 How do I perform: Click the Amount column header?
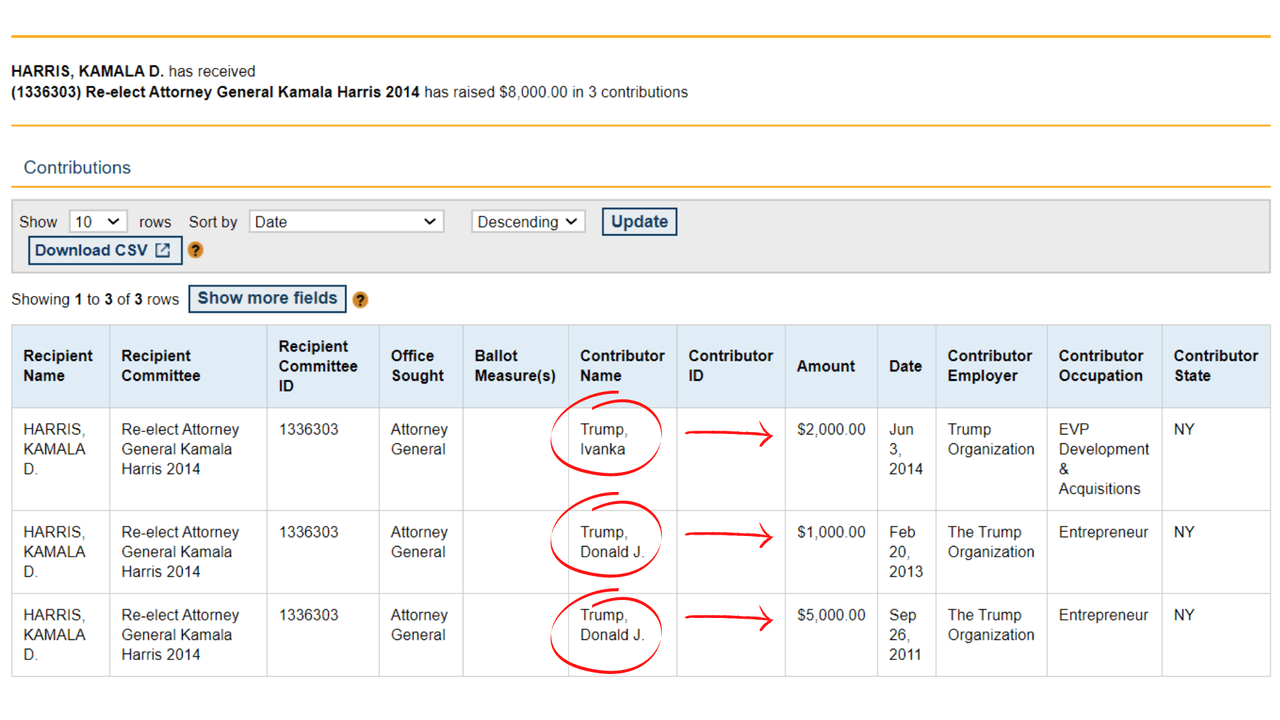pyautogui.click(x=825, y=366)
